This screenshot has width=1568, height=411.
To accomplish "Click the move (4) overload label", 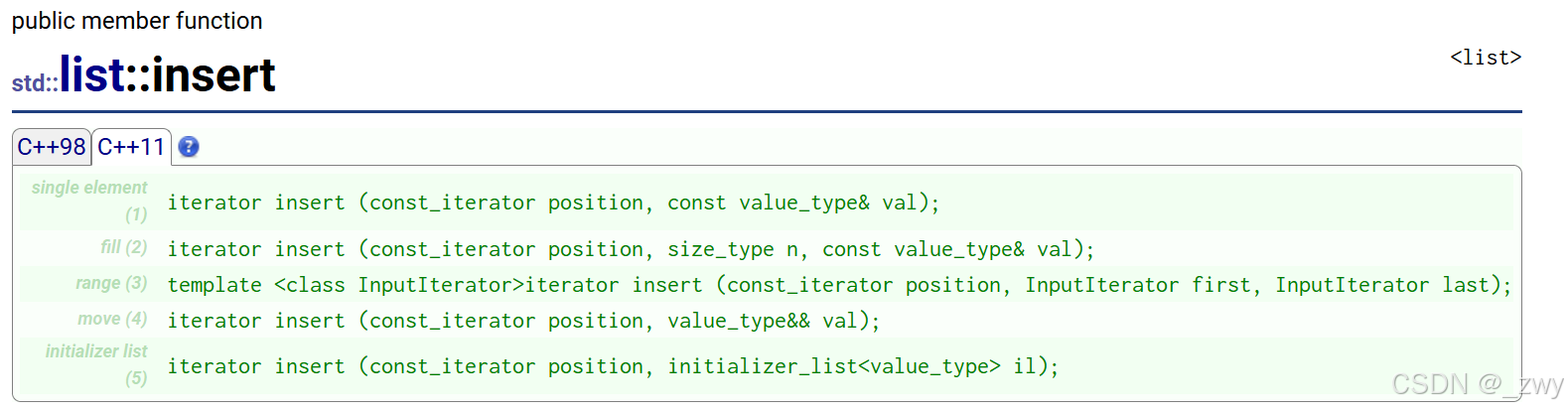I will [x=112, y=320].
